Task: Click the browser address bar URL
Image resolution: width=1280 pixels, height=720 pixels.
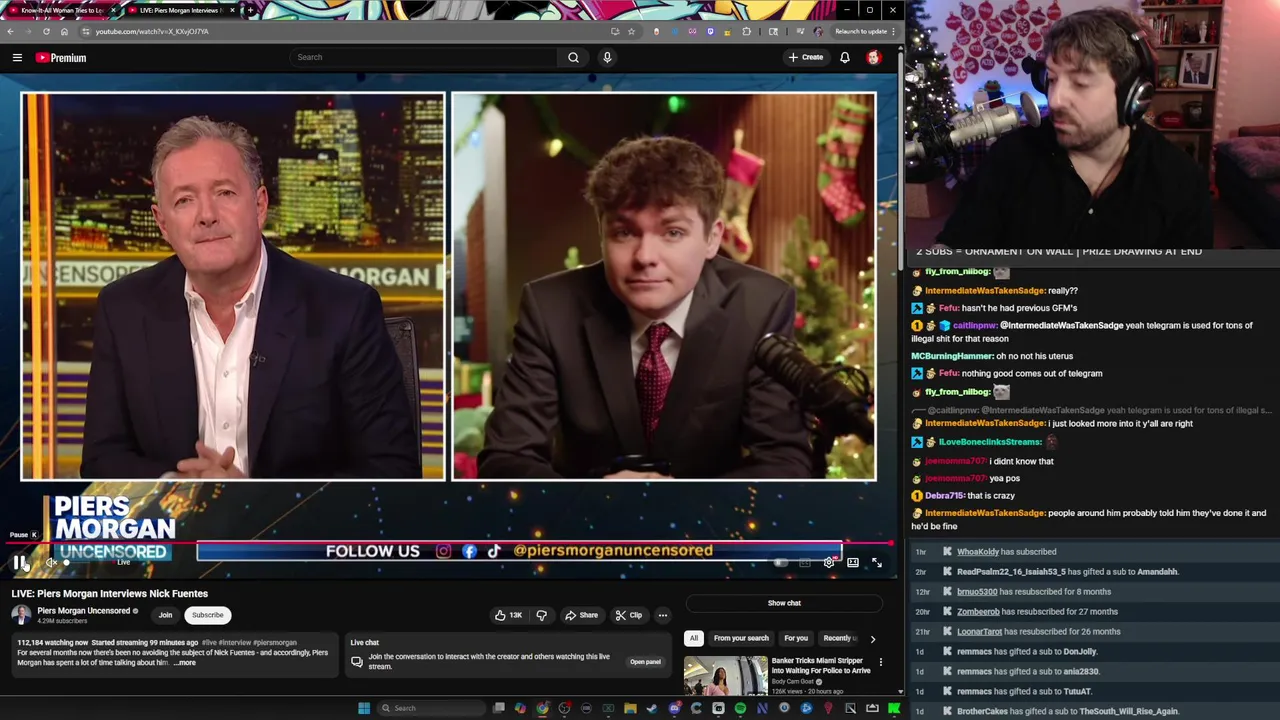Action: [x=152, y=31]
